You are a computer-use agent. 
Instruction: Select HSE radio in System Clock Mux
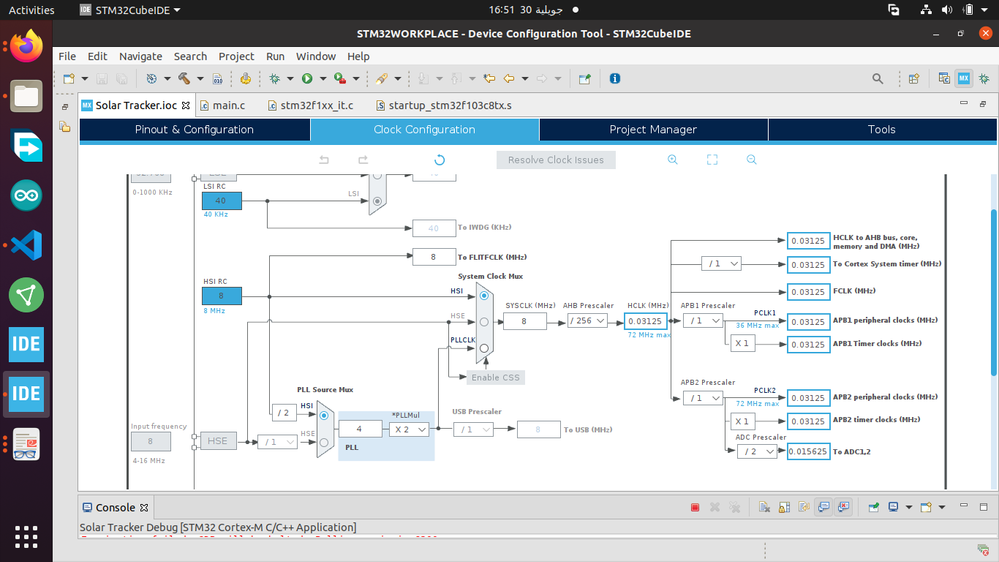pyautogui.click(x=484, y=322)
